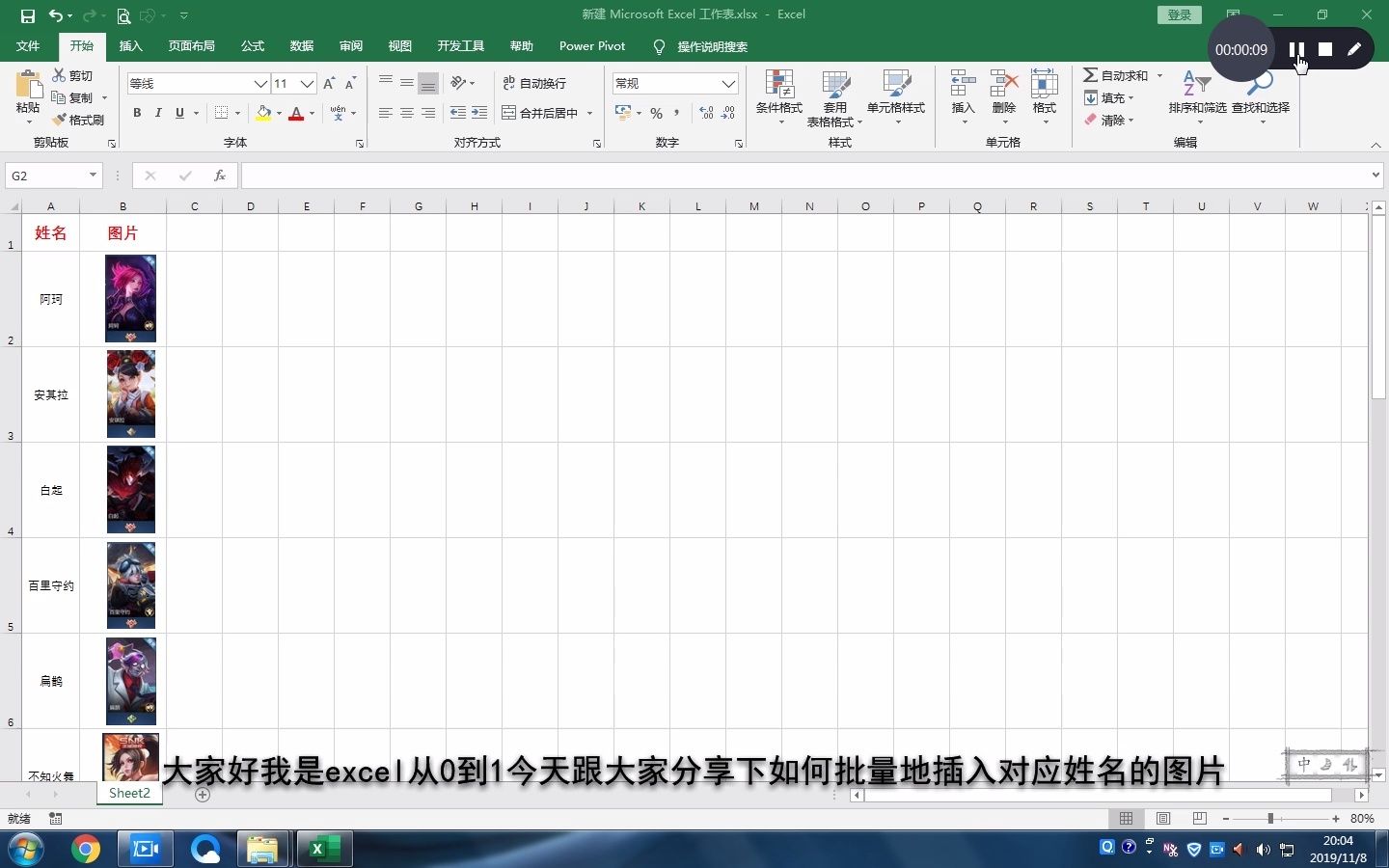Open the font settings dialog launcher

click(x=360, y=143)
